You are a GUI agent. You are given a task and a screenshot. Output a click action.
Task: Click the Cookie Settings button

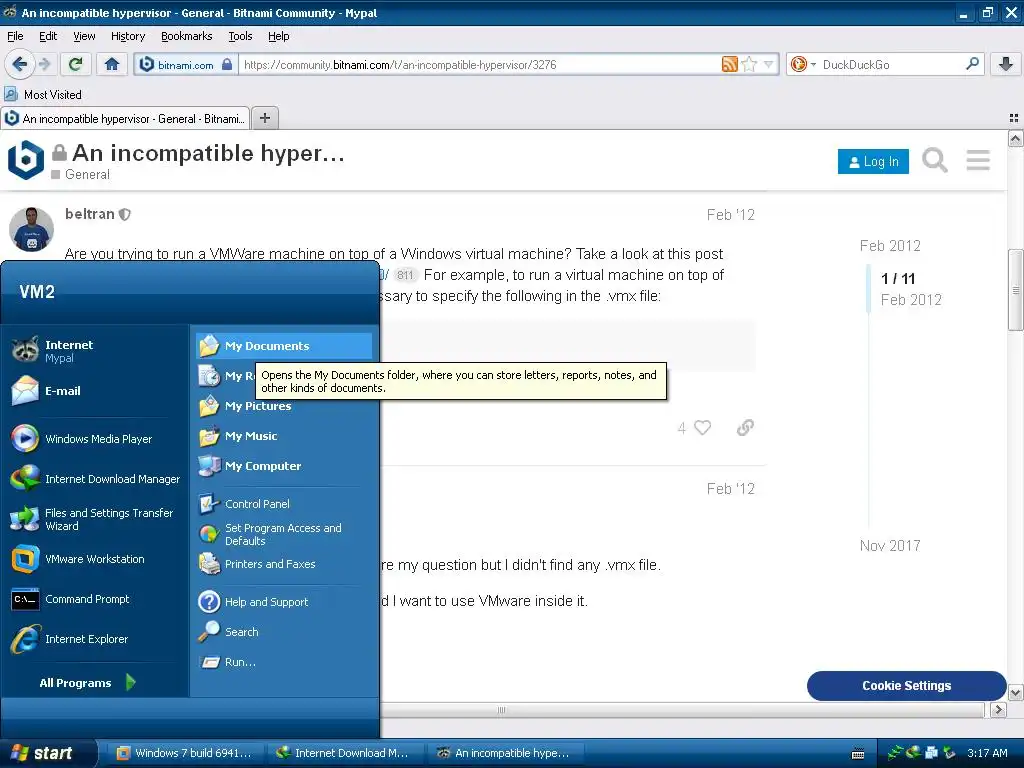coord(906,686)
